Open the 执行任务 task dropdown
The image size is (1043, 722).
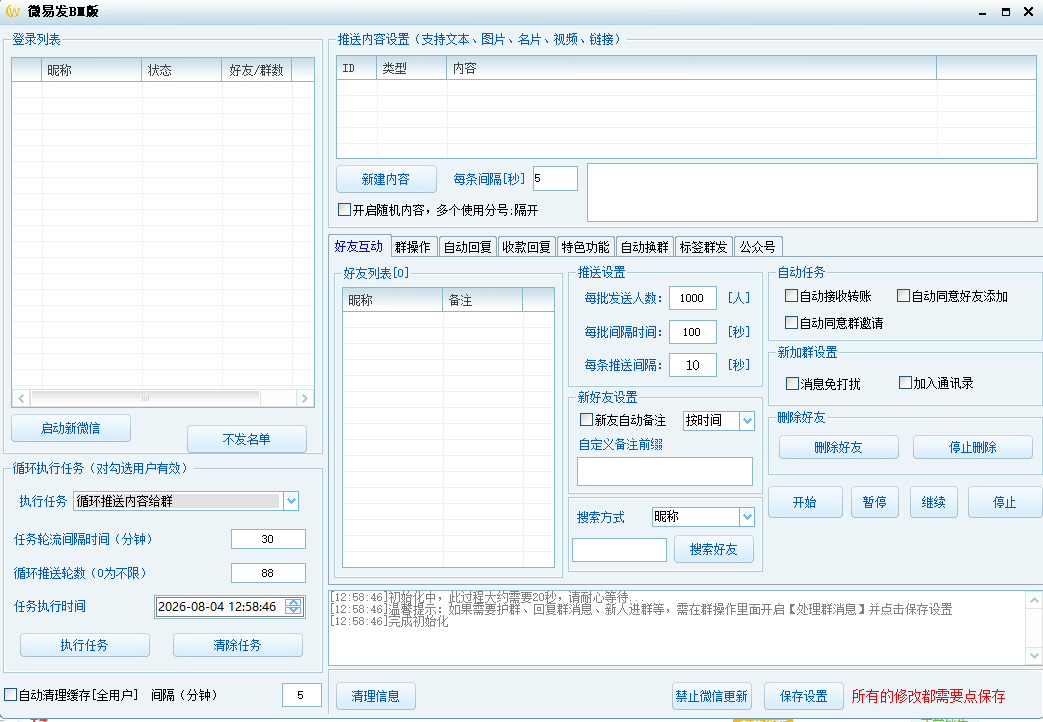coord(291,501)
